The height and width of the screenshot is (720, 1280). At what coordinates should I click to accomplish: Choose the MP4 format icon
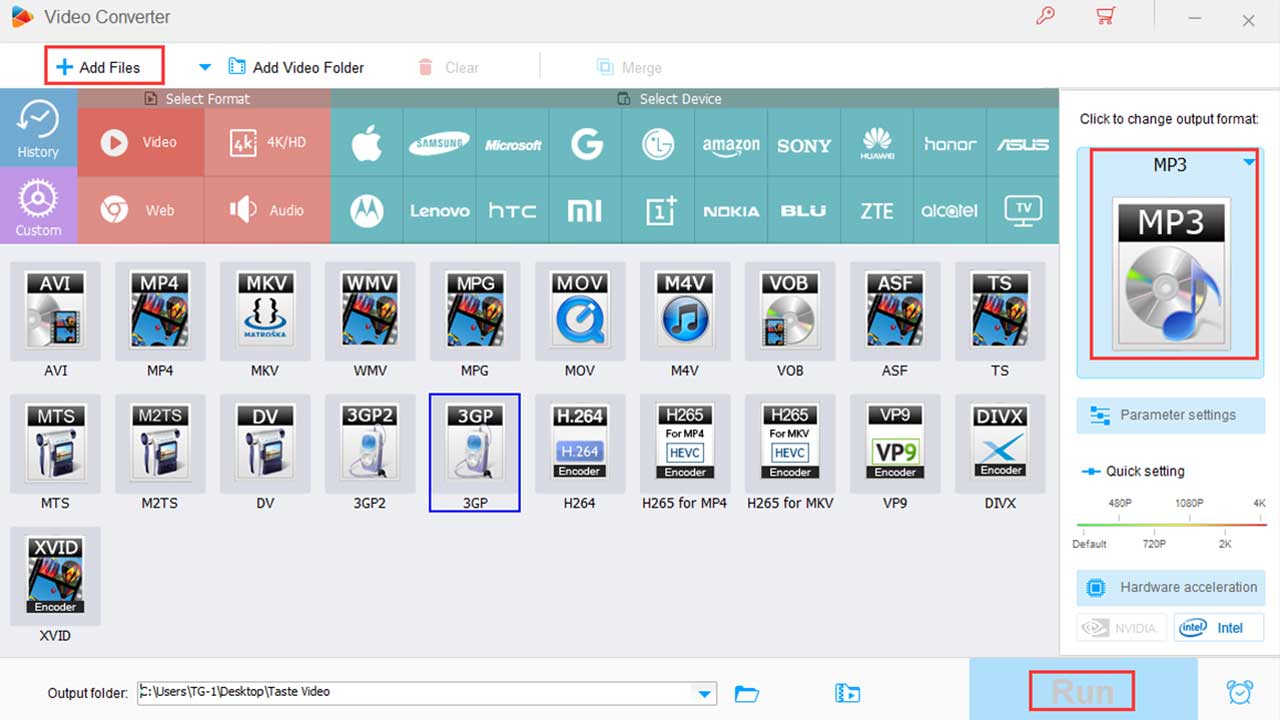(160, 311)
